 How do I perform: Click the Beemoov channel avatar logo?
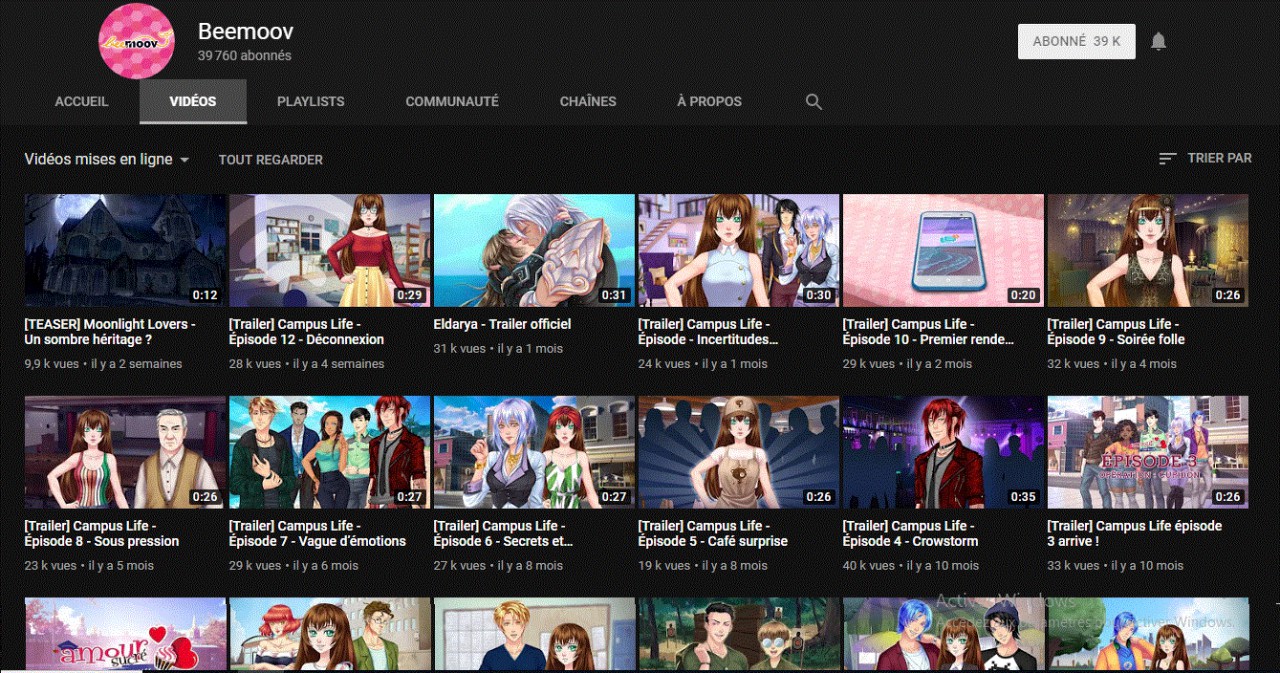[137, 41]
